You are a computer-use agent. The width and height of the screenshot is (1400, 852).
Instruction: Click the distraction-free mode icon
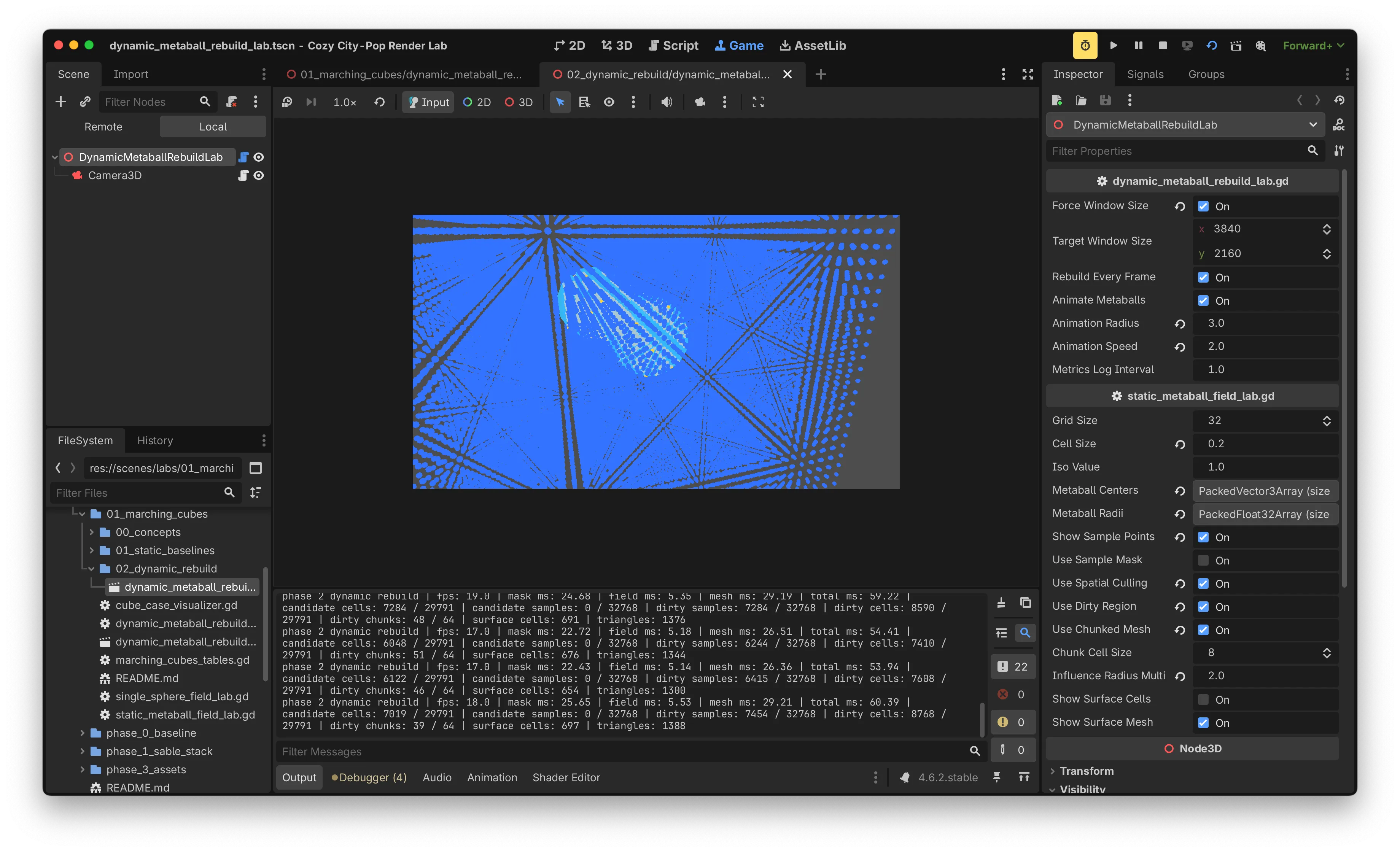1028,75
